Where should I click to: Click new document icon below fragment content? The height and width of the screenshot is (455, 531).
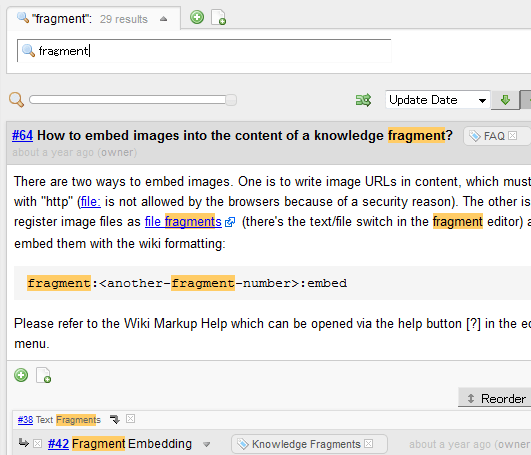[43, 375]
